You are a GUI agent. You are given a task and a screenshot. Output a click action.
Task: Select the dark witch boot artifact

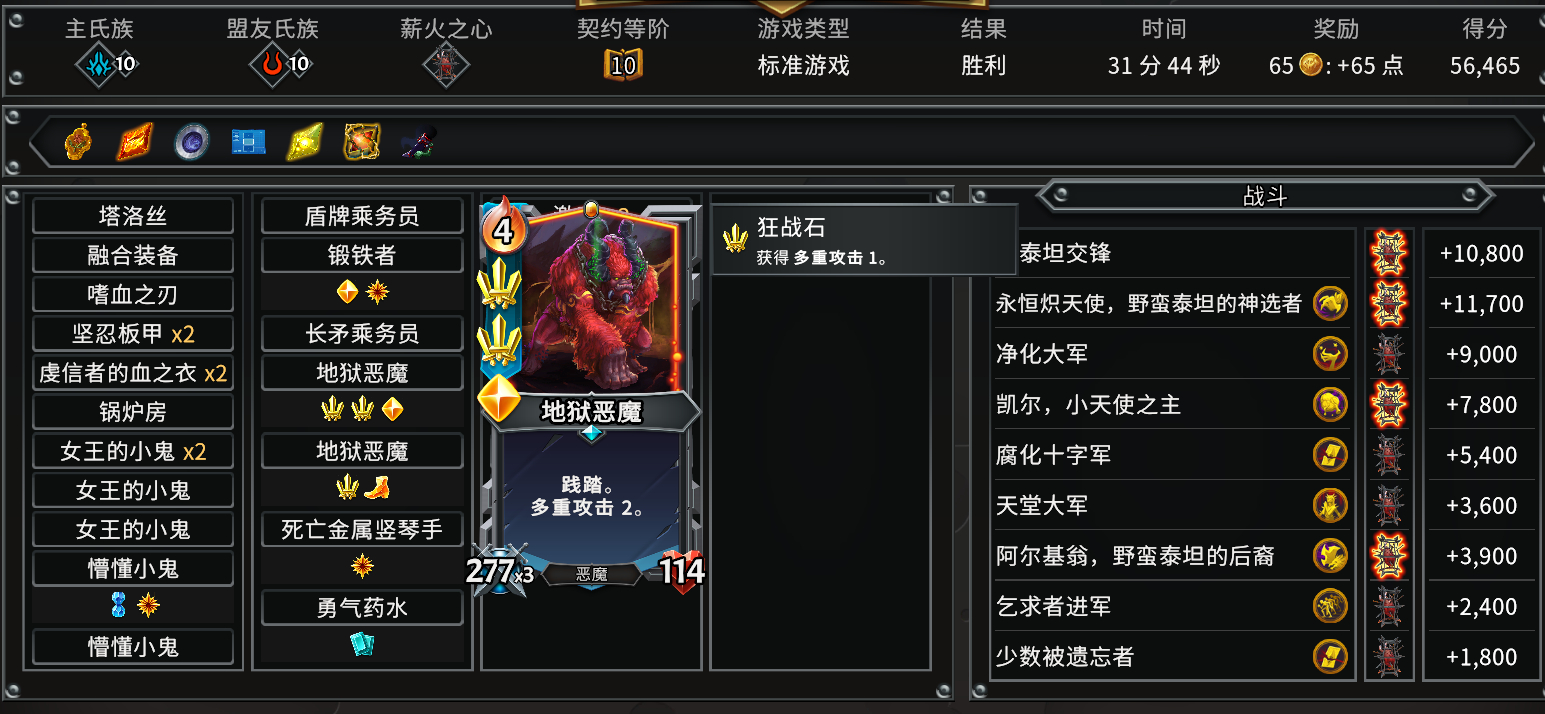coord(417,144)
